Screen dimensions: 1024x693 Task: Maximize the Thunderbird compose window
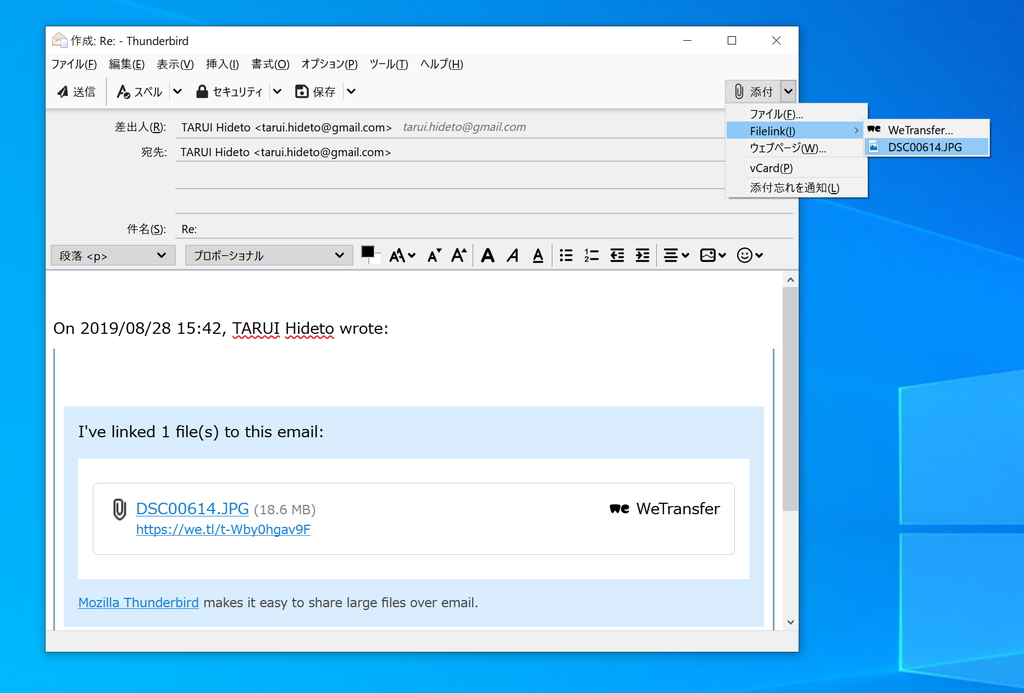click(731, 40)
